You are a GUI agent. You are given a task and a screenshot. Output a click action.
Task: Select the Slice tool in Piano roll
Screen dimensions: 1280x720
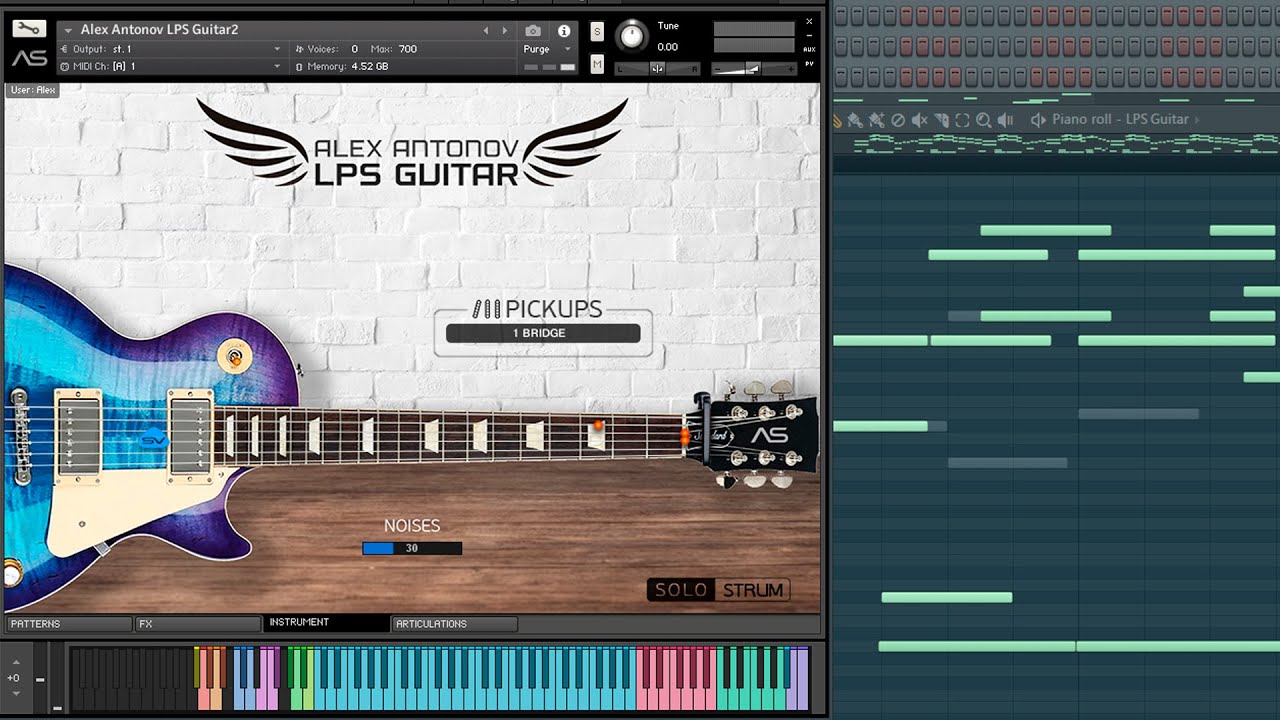point(941,120)
